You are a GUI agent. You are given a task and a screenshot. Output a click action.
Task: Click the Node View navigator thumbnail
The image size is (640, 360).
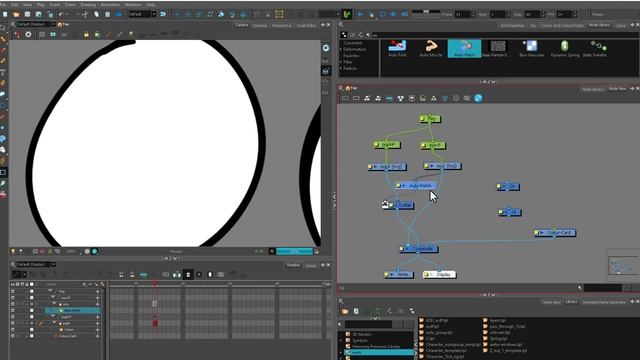coord(623,265)
